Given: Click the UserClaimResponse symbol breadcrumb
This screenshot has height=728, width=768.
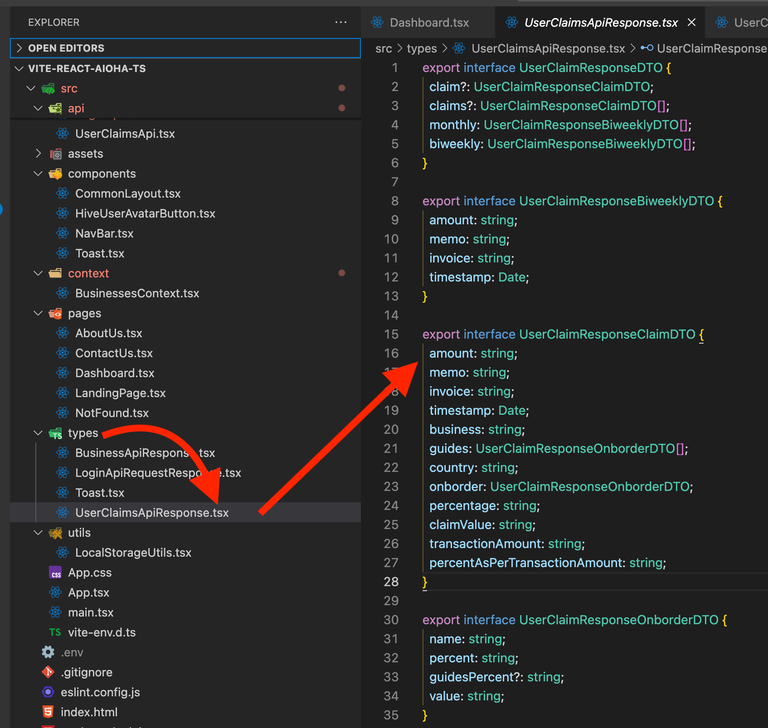Looking at the screenshot, I should coord(712,49).
